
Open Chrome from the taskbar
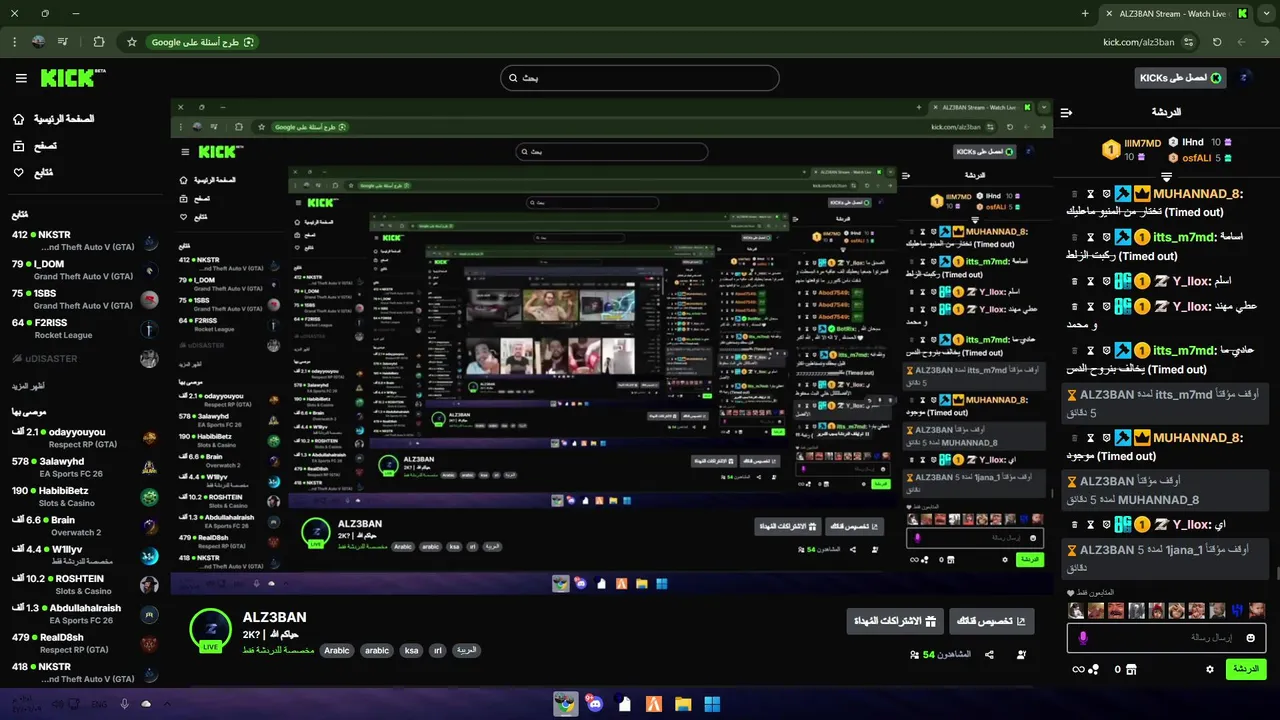566,704
